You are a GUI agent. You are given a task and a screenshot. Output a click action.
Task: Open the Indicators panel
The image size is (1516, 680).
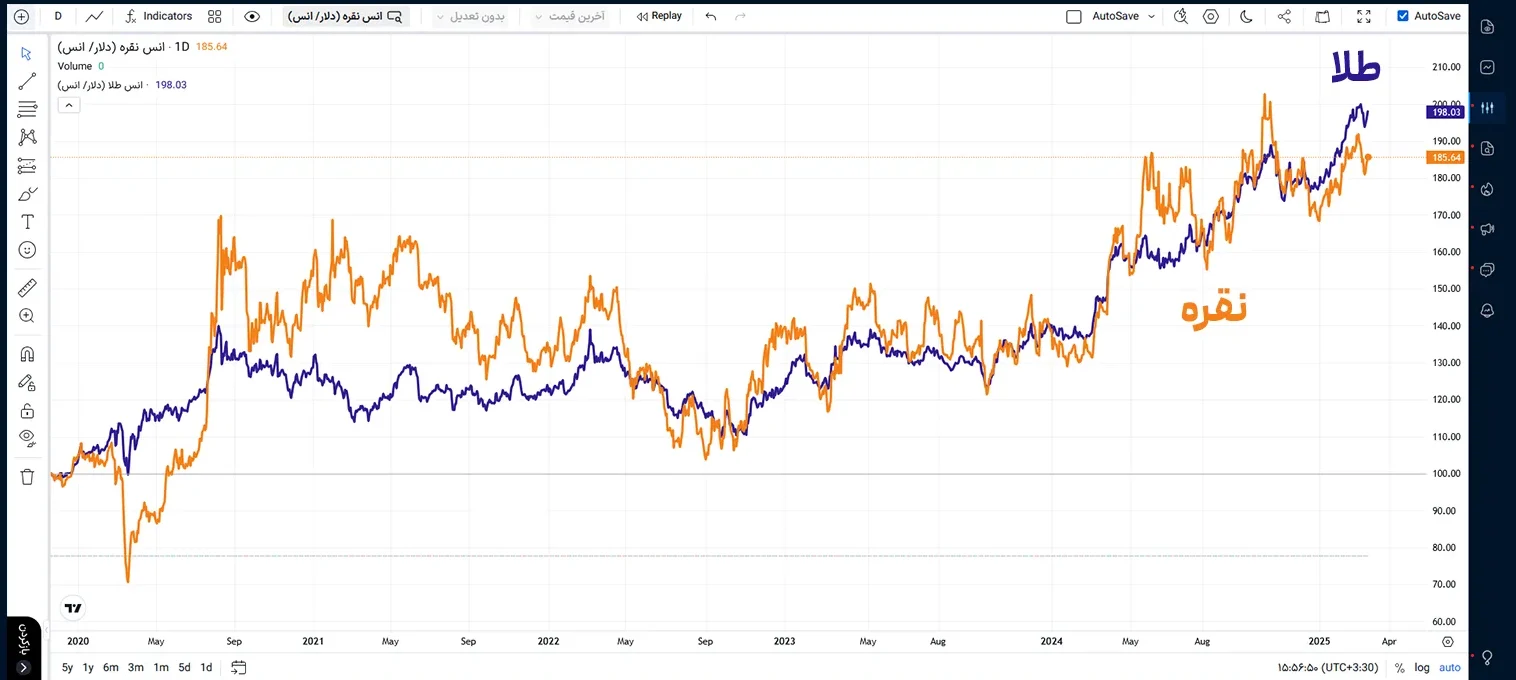[158, 16]
